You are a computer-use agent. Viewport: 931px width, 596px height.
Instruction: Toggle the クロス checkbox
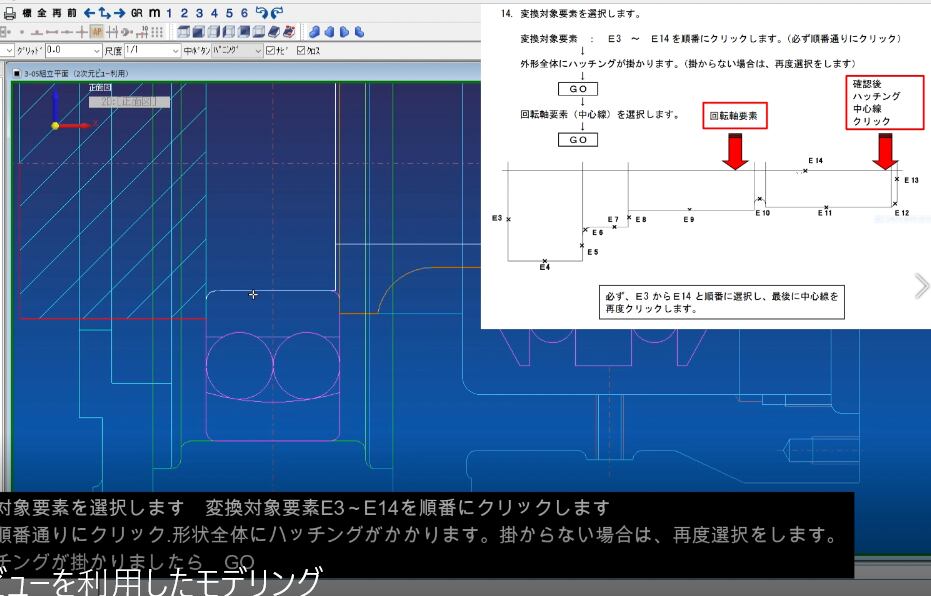click(302, 50)
